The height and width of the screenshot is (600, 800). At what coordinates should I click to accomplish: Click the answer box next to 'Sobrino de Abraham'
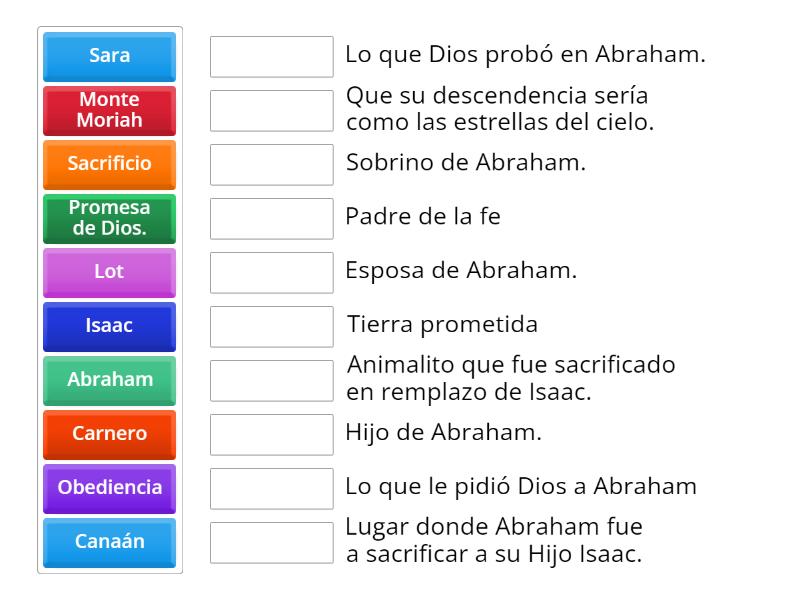pos(272,165)
